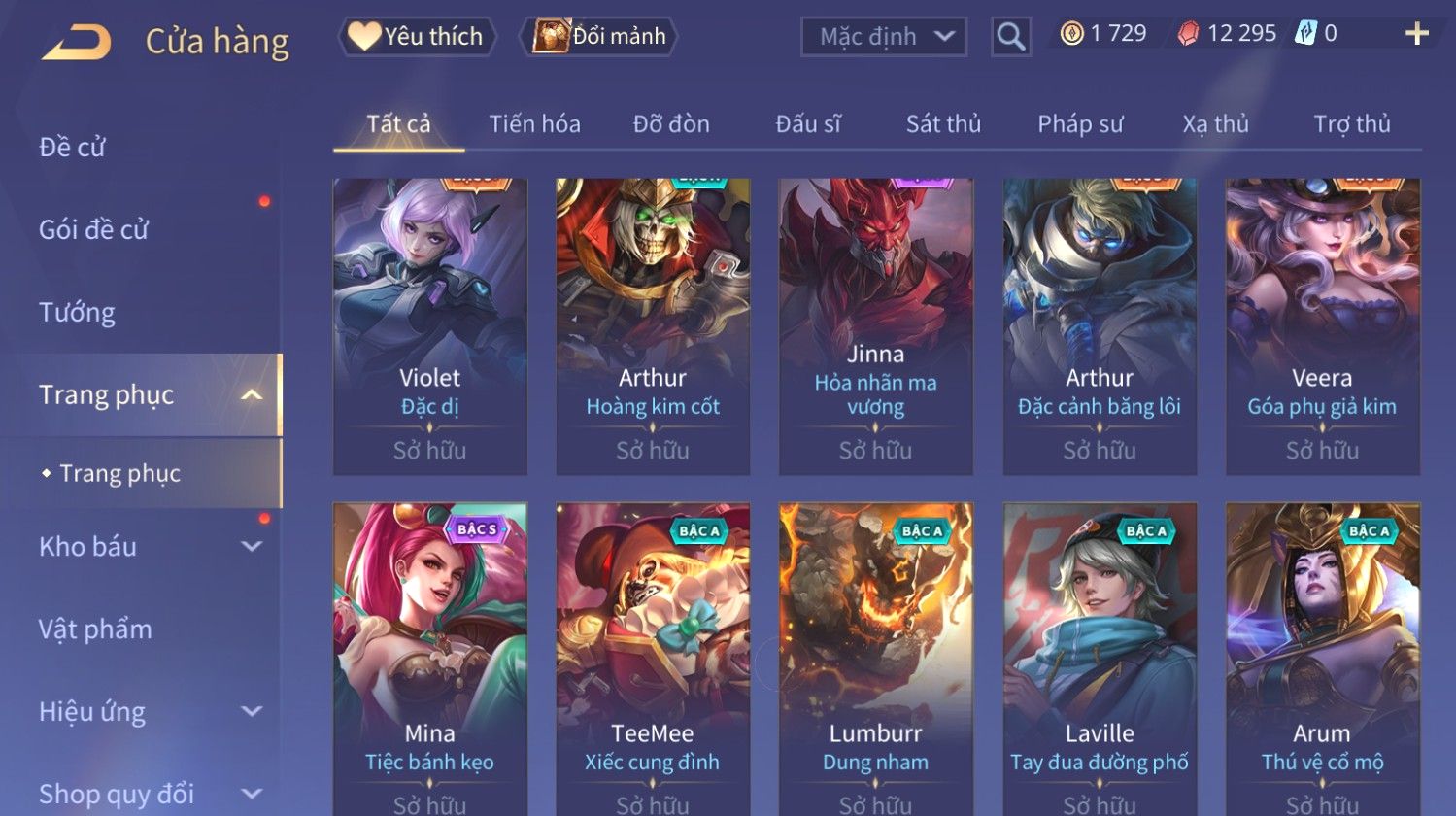
Task: Tap the blue voucher currency icon
Action: point(1305,34)
